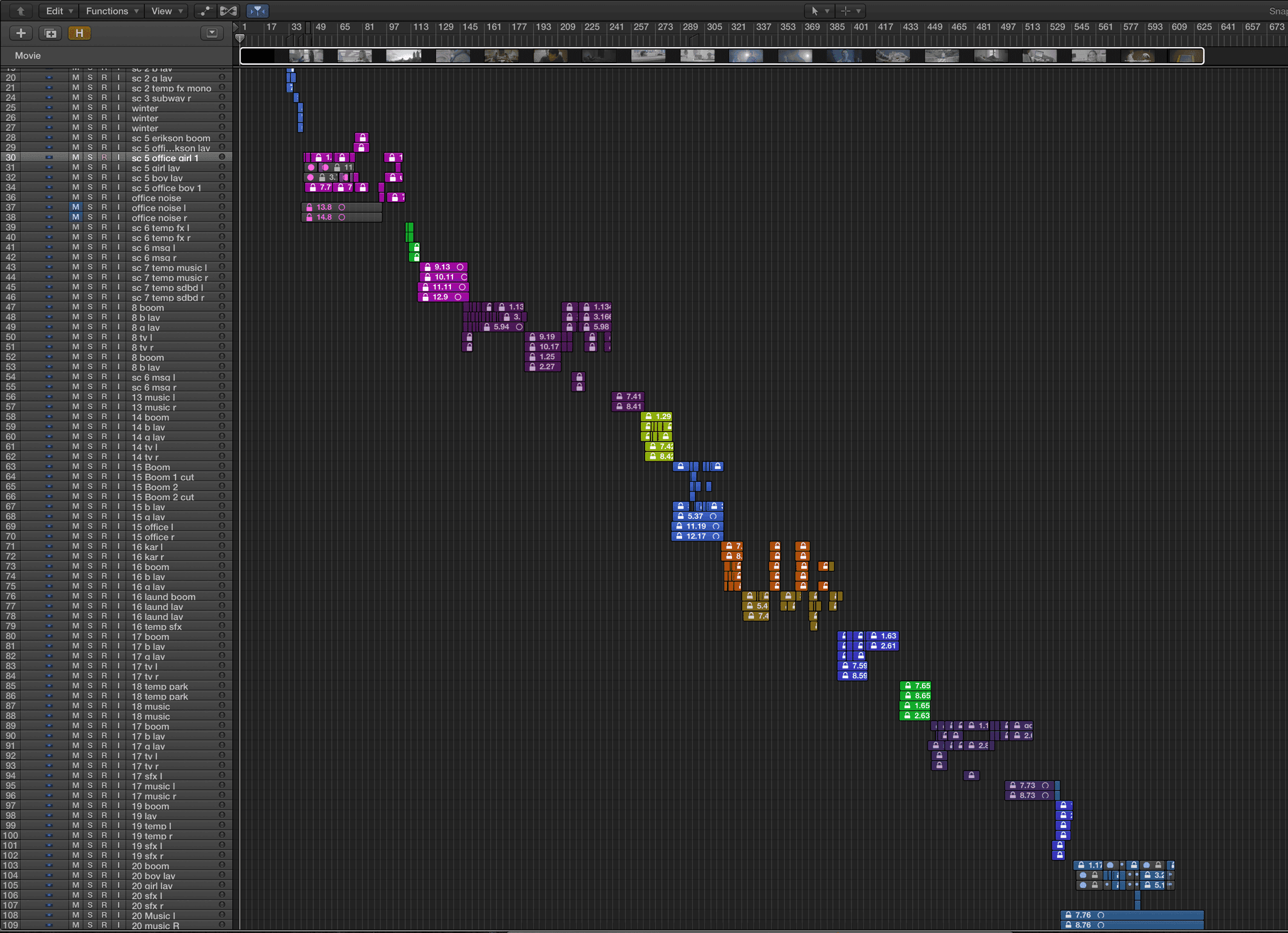Click the audio track icon of sc 5 office girl 1
This screenshot has width=1288, height=933.
[x=49, y=157]
